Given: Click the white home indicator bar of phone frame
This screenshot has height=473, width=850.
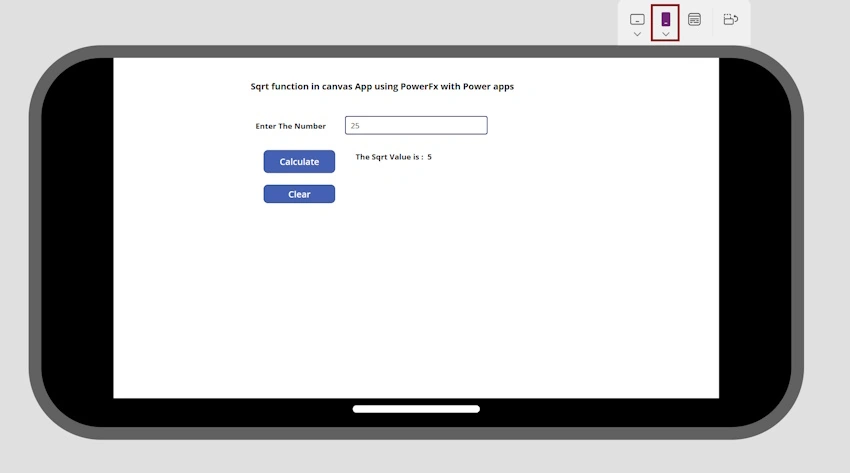Looking at the screenshot, I should tap(416, 409).
